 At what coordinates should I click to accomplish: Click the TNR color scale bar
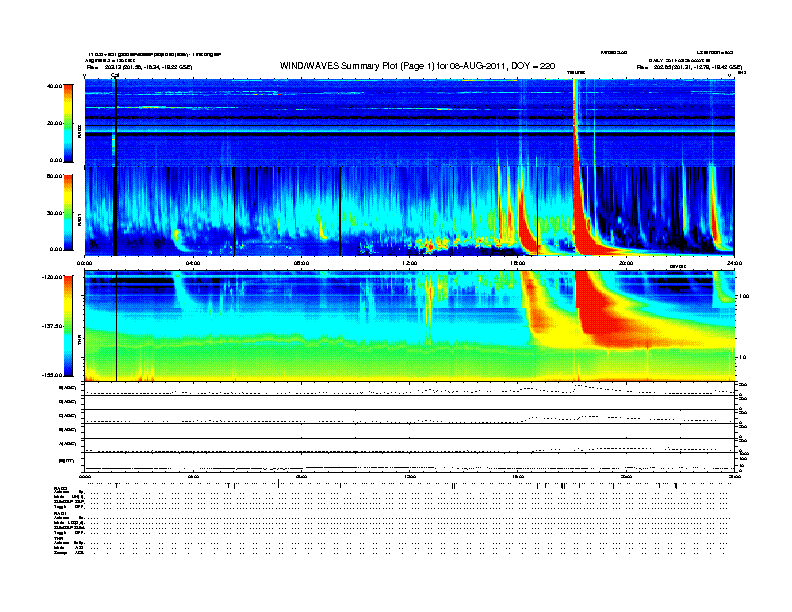[x=68, y=326]
